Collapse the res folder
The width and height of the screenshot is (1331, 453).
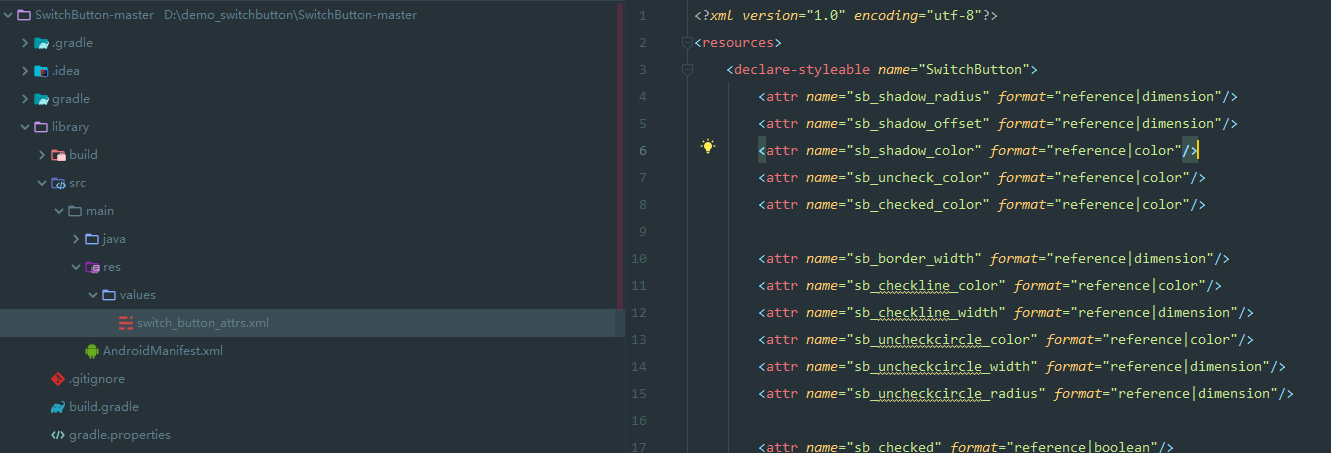(76, 267)
